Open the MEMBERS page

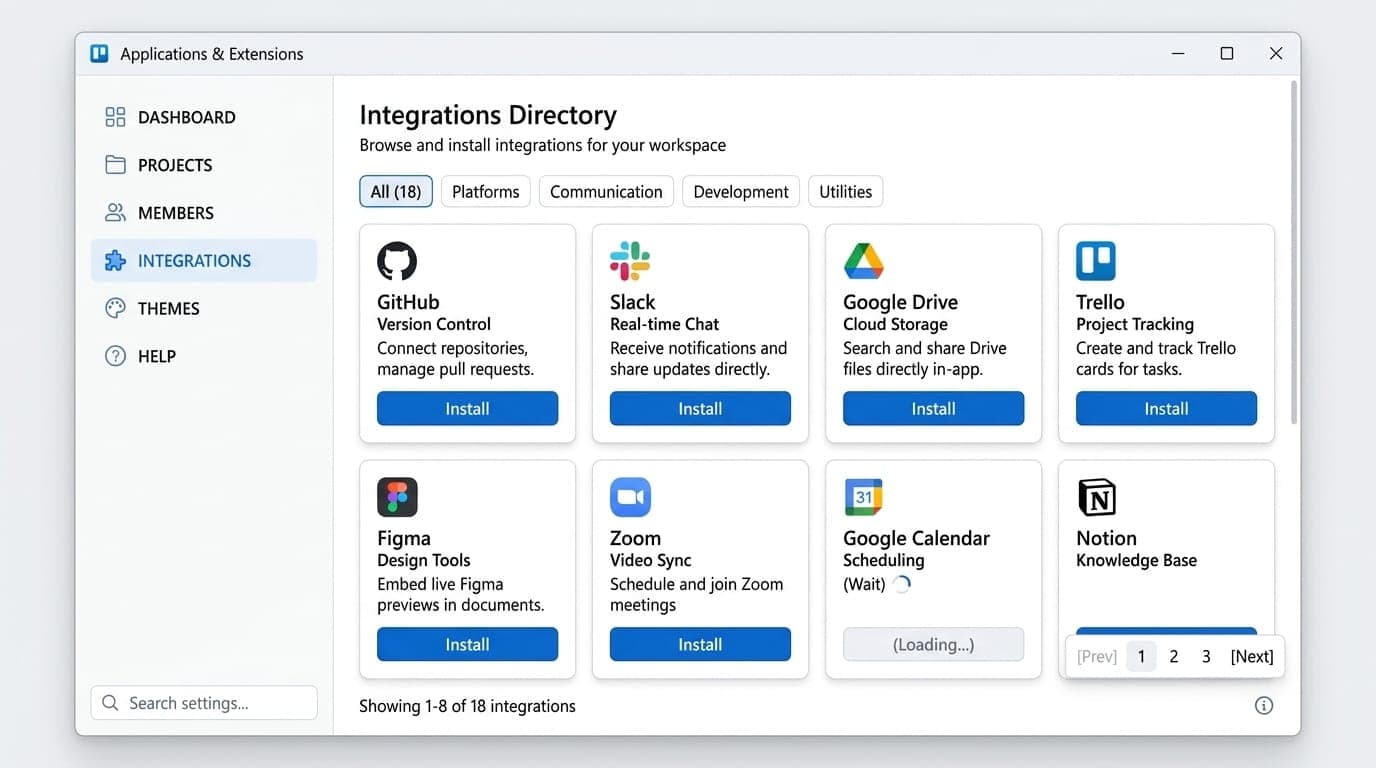click(x=204, y=213)
